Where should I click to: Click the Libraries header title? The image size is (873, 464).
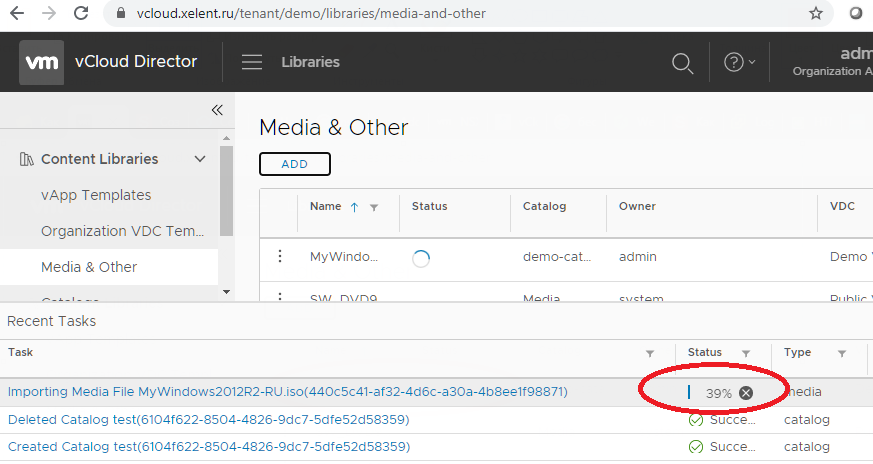coord(310,62)
